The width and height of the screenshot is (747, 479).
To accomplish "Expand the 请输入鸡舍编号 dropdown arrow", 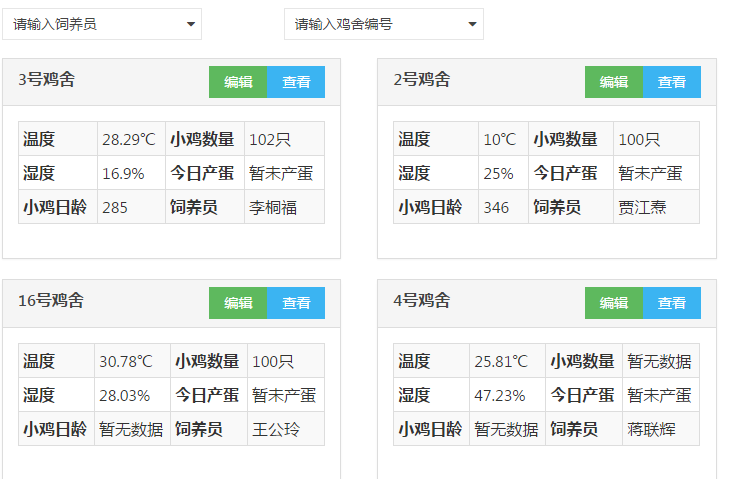I will tap(472, 24).
